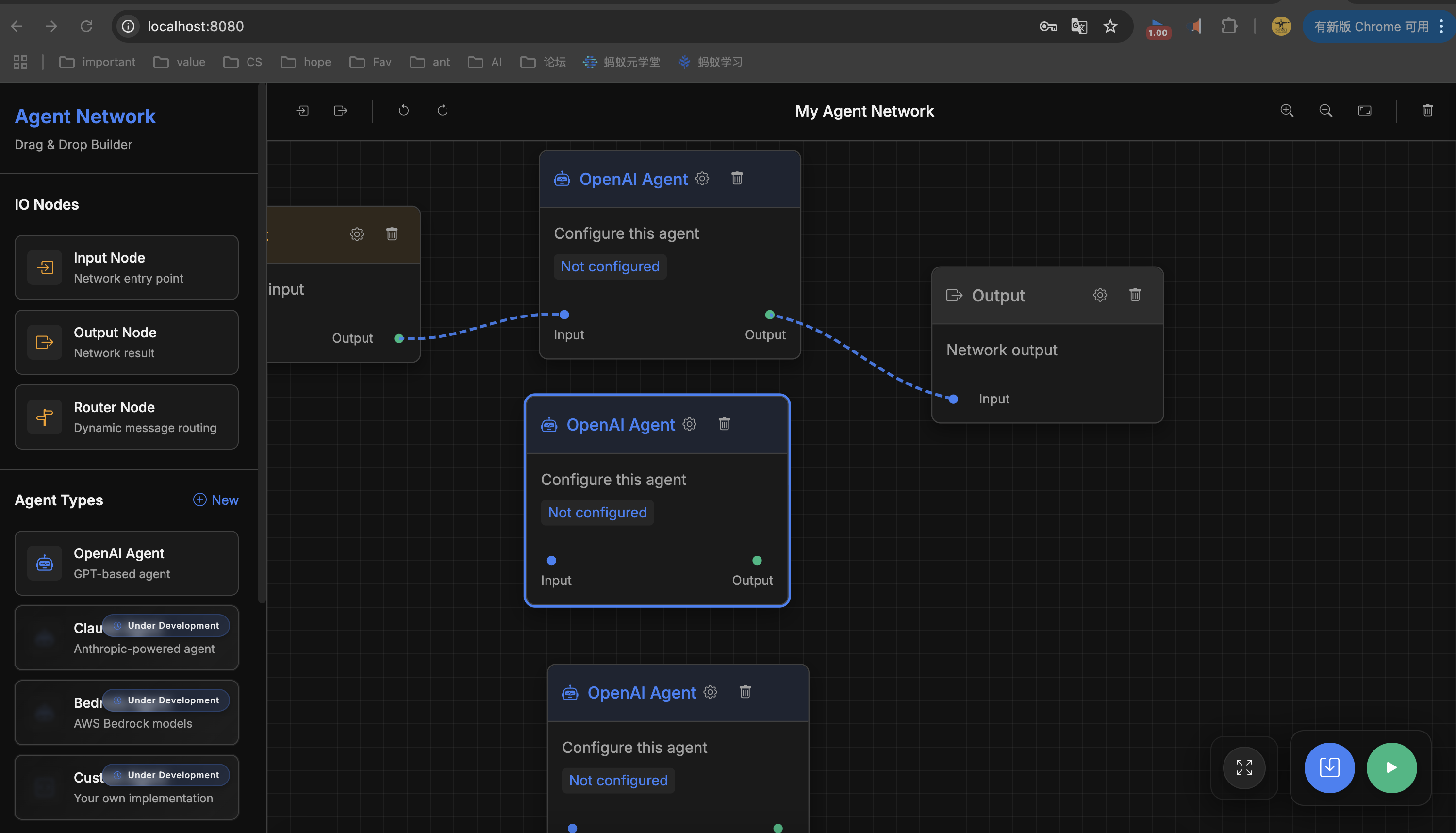Click the export icon in canvas toolbar
Image resolution: width=1456 pixels, height=833 pixels.
pyautogui.click(x=341, y=110)
